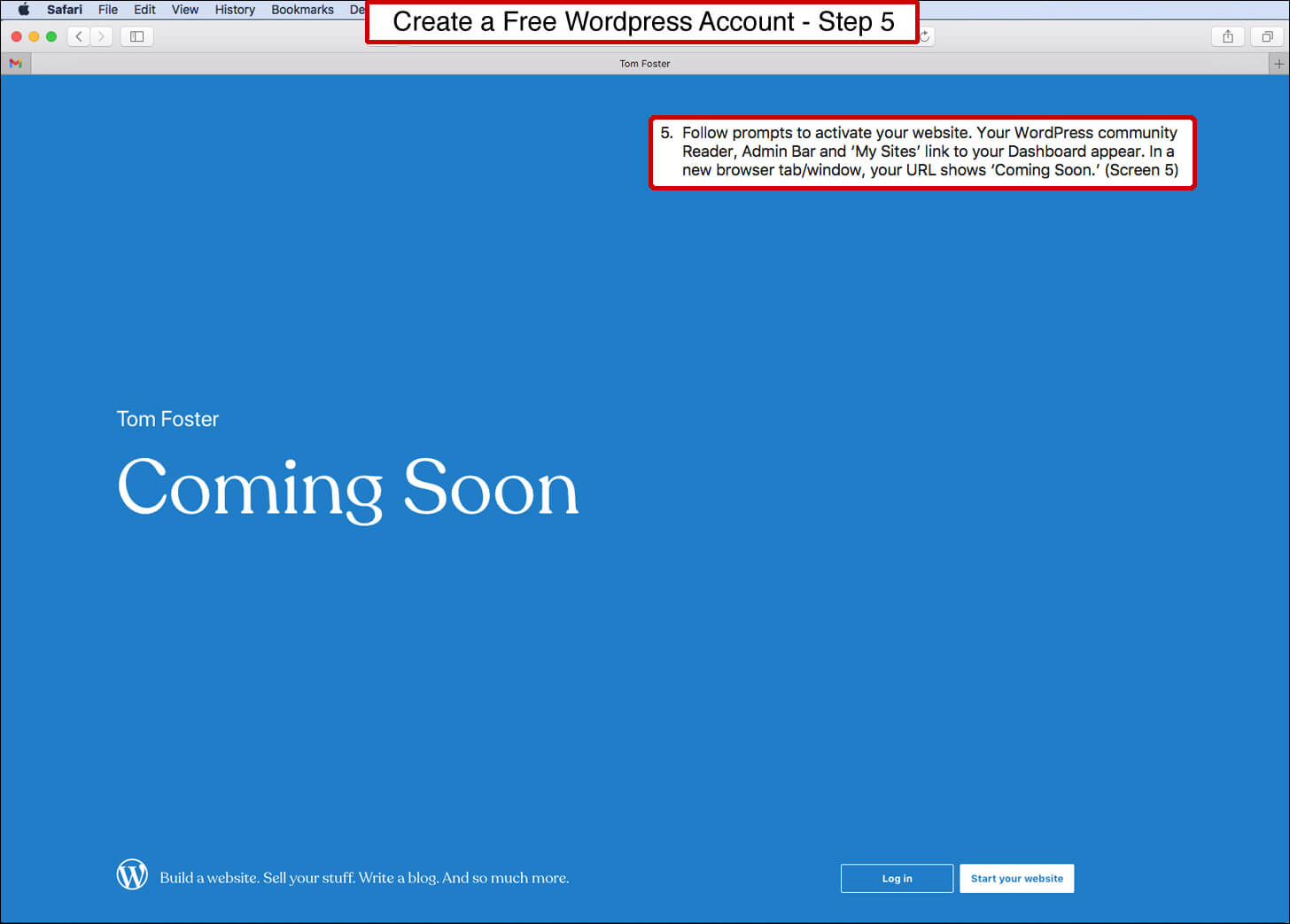Image resolution: width=1290 pixels, height=924 pixels.
Task: Click the Tom Foster site title
Action: pos(167,419)
